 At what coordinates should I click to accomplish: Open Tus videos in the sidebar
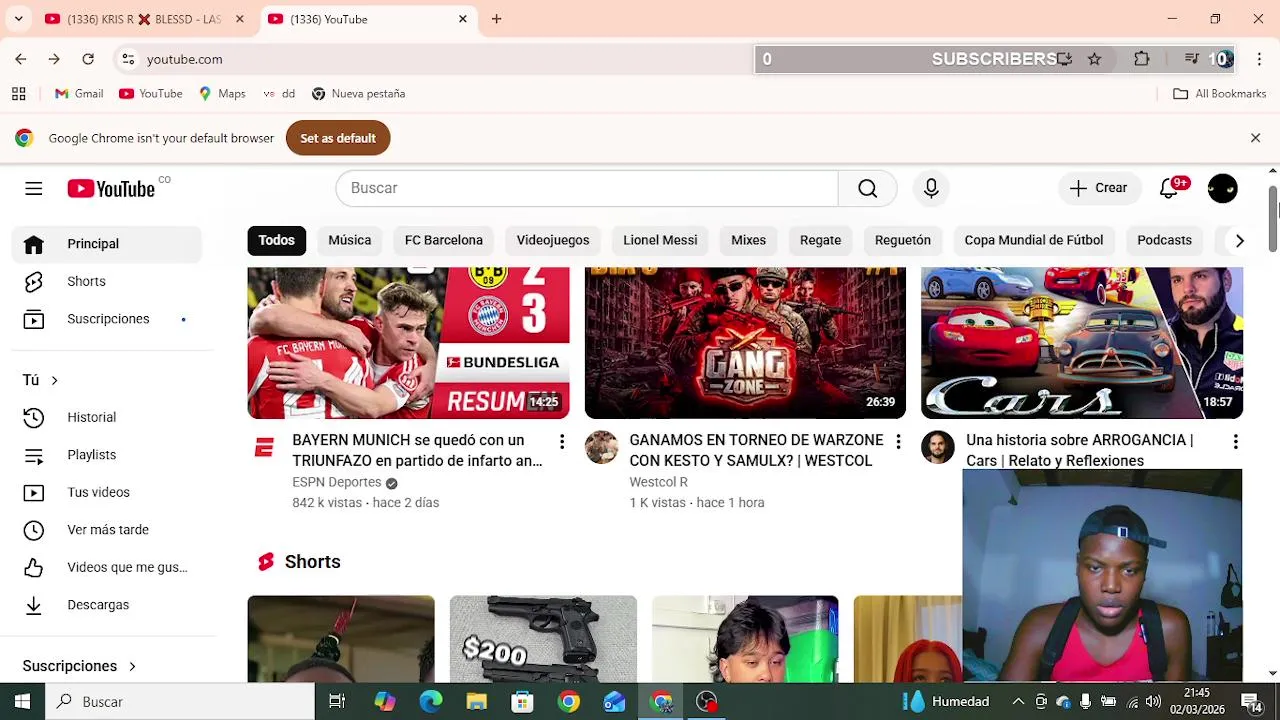(108, 492)
